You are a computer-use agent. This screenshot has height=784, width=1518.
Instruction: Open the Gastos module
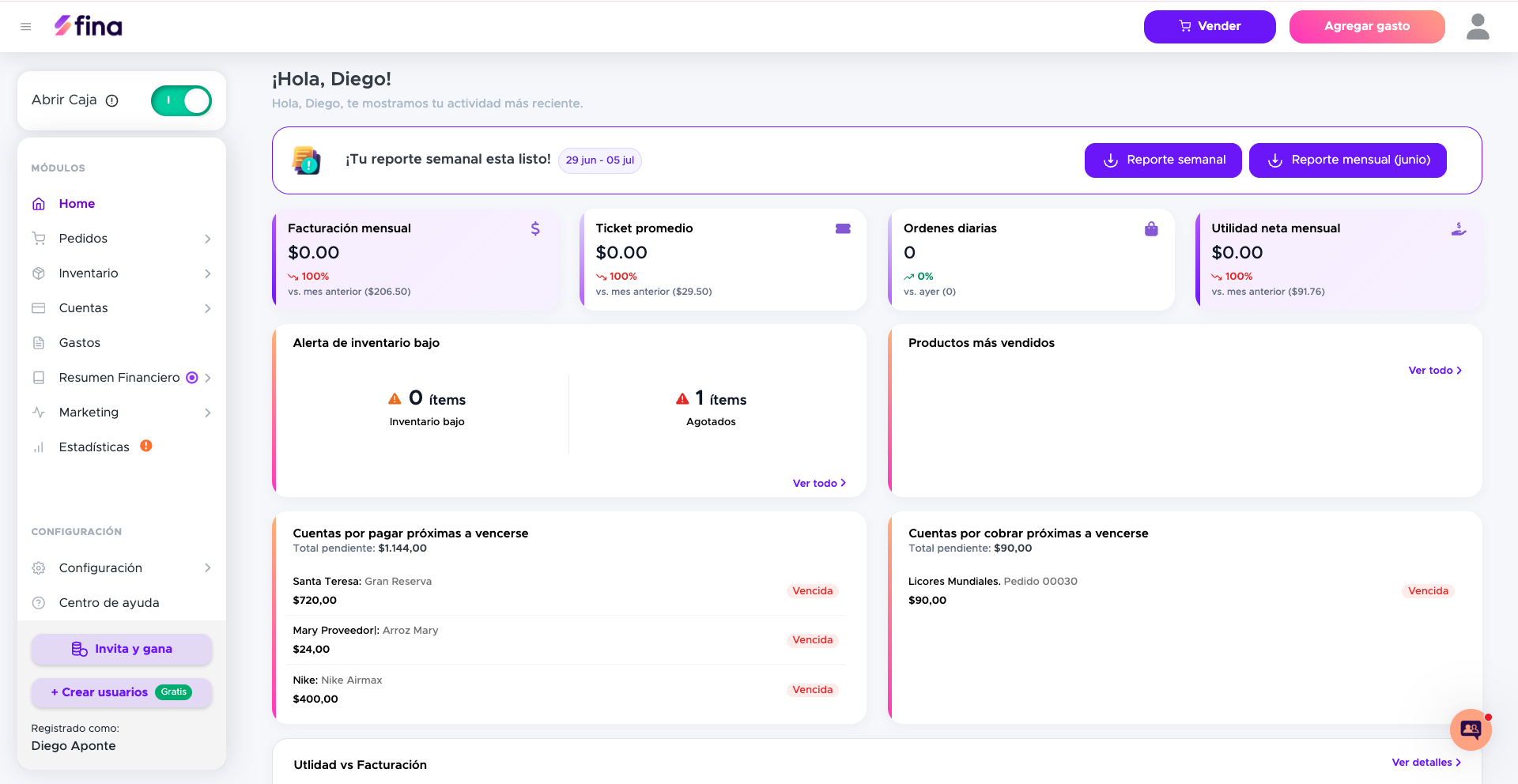(80, 343)
